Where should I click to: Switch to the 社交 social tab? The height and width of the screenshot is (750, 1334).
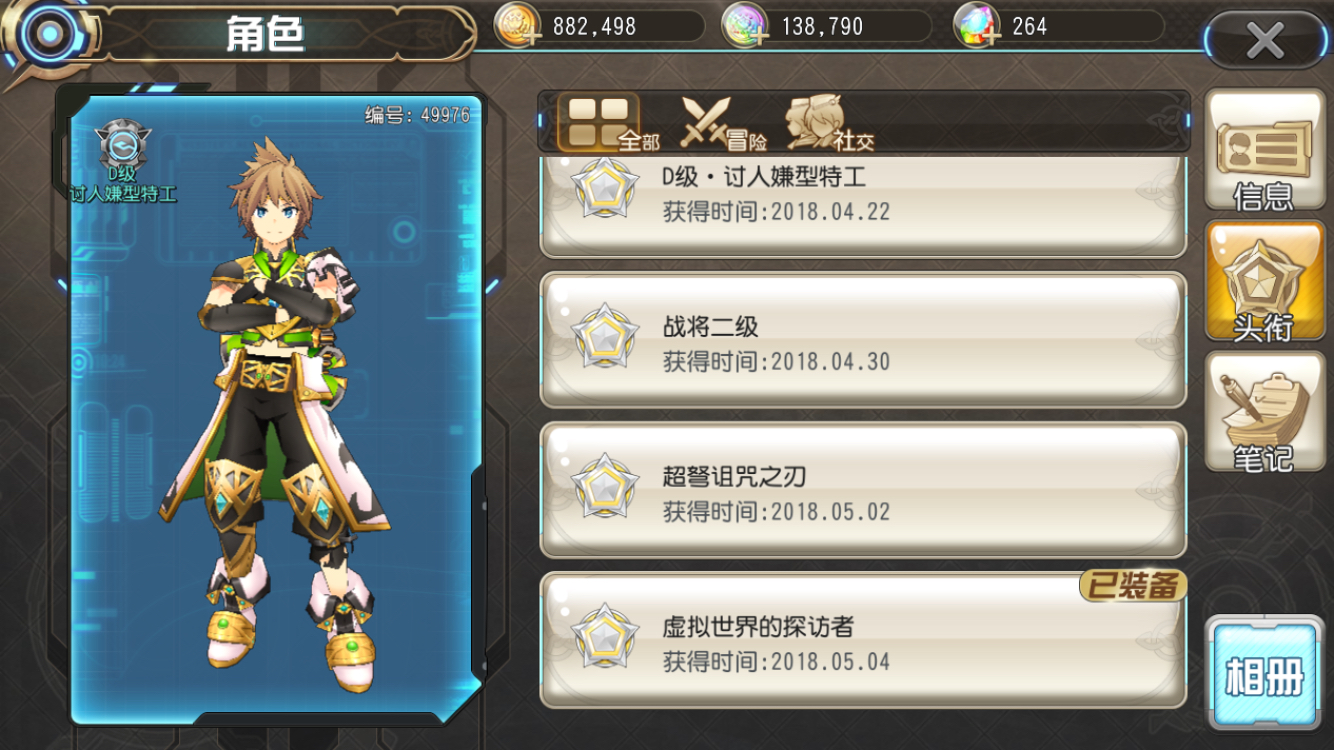(830, 123)
